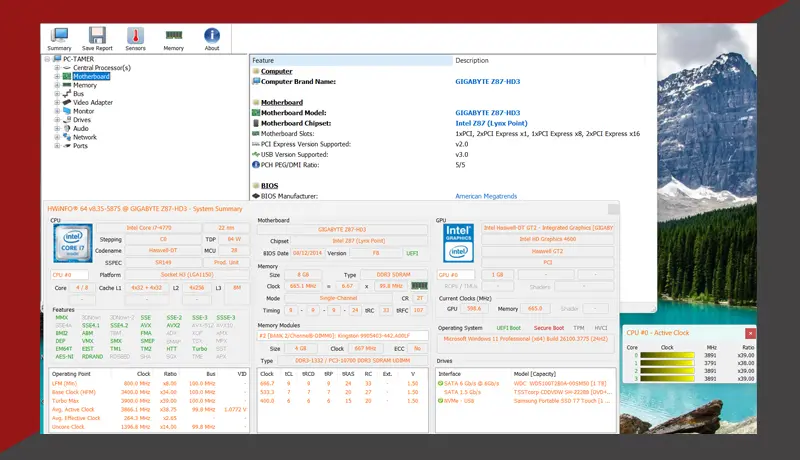Click the PC-TAMER computer icon in tree
800x460 pixels.
(x=57, y=59)
